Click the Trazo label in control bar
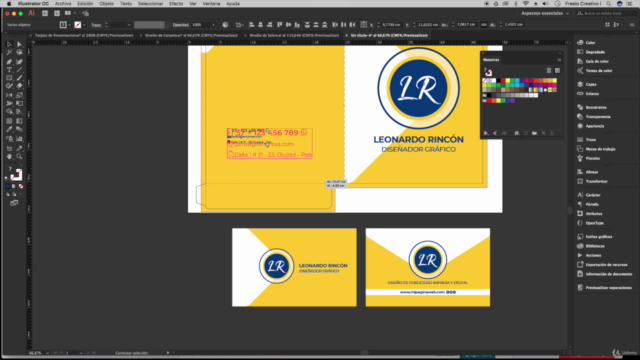 pos(96,25)
